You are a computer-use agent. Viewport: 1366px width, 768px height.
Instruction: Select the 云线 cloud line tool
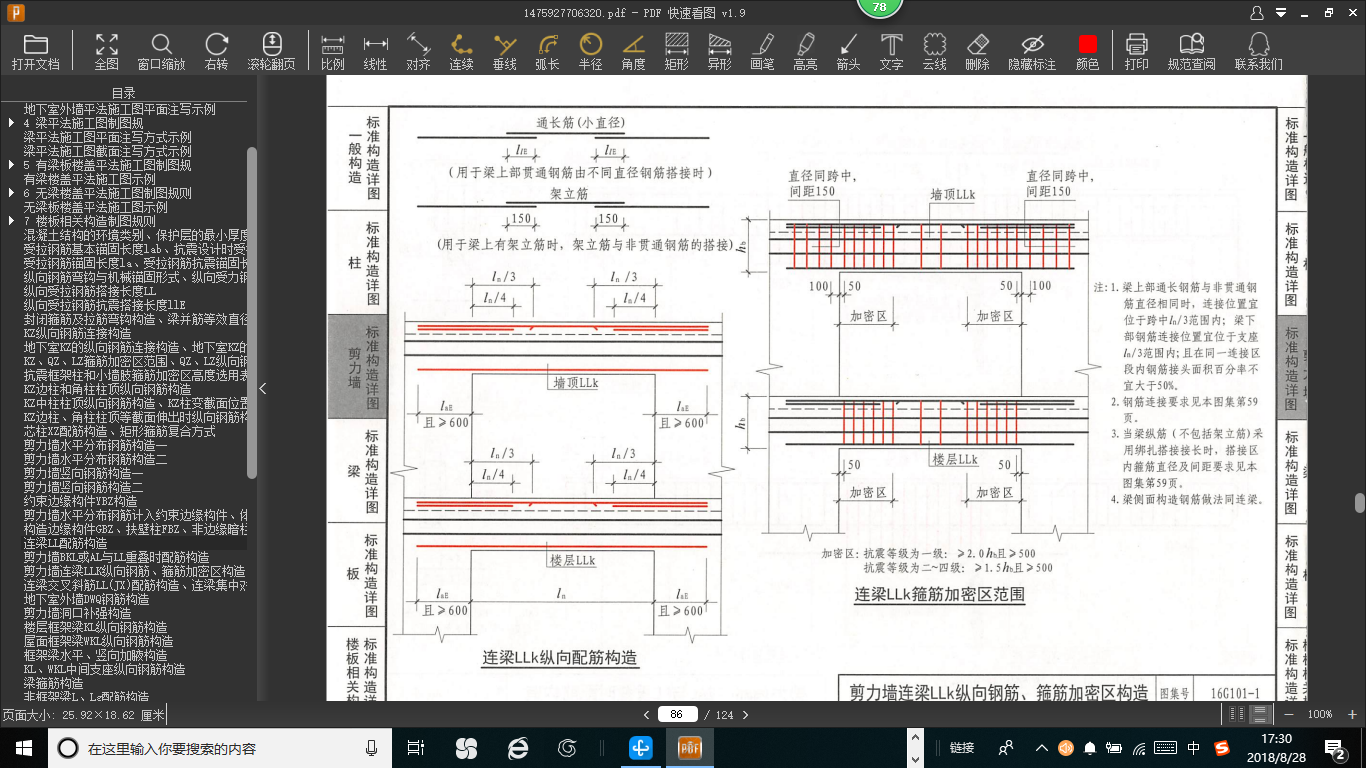tap(934, 51)
